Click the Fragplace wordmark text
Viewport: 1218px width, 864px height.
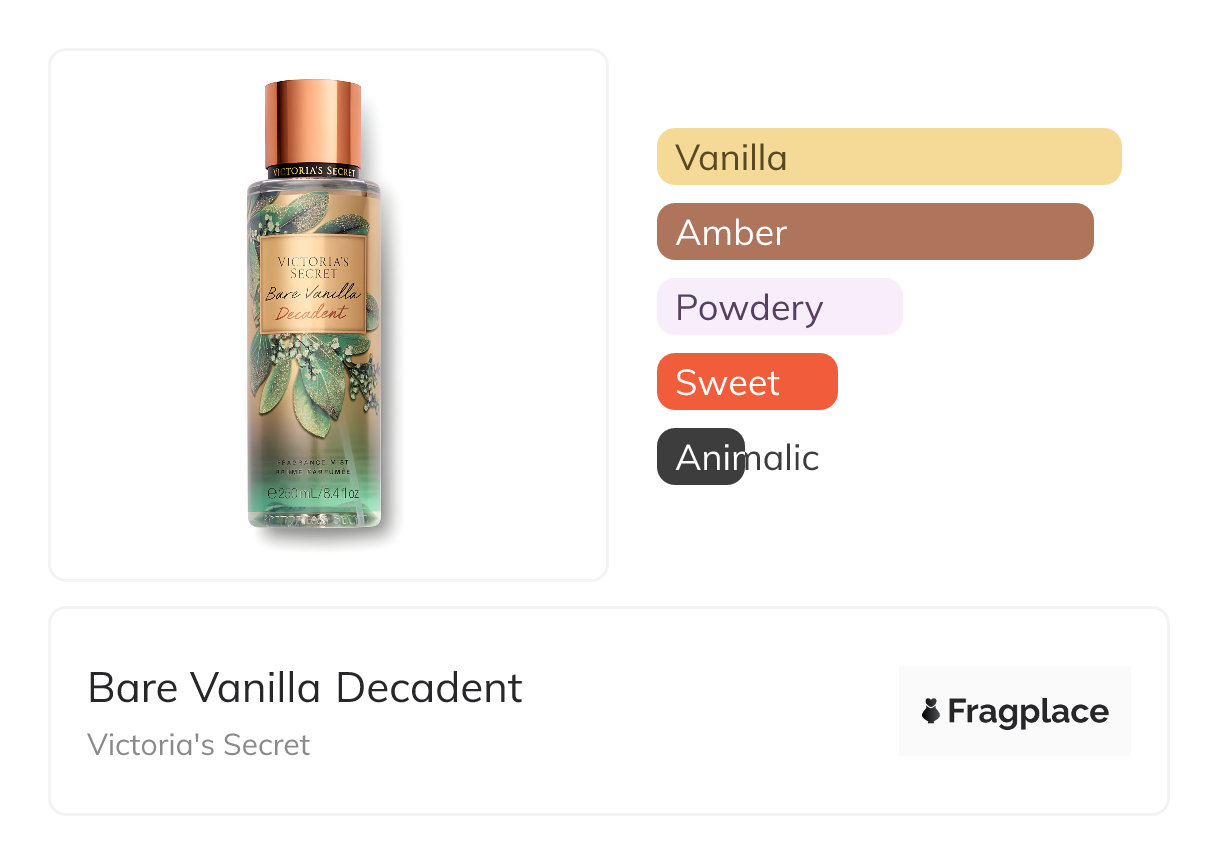[1028, 711]
